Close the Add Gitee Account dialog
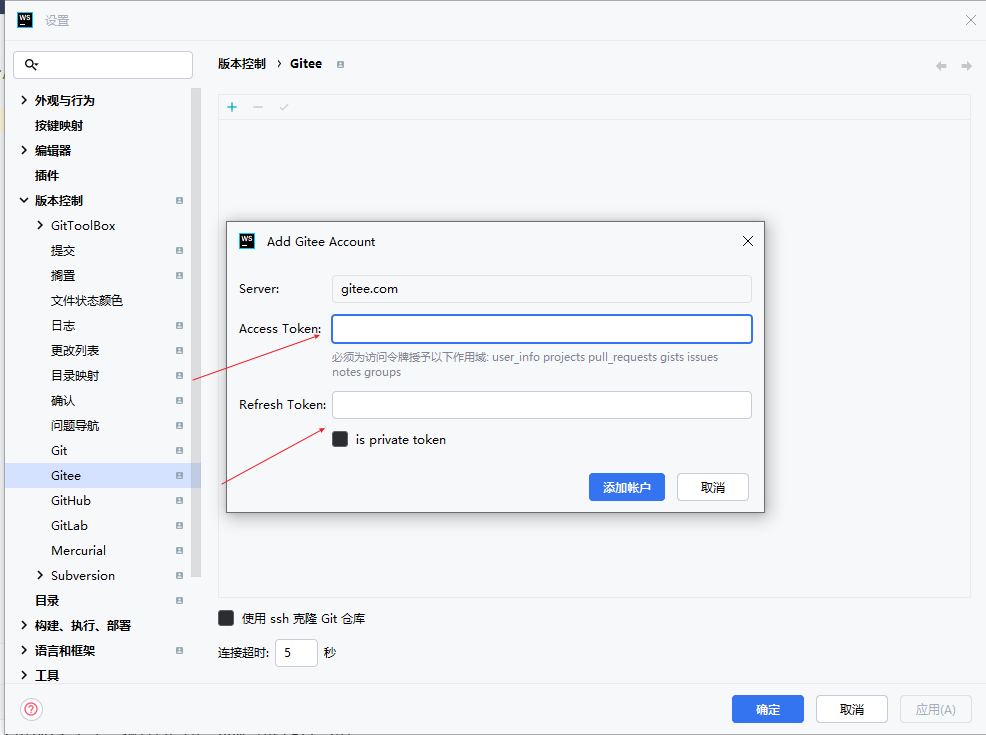Screen dimensions: 986x735 748,241
